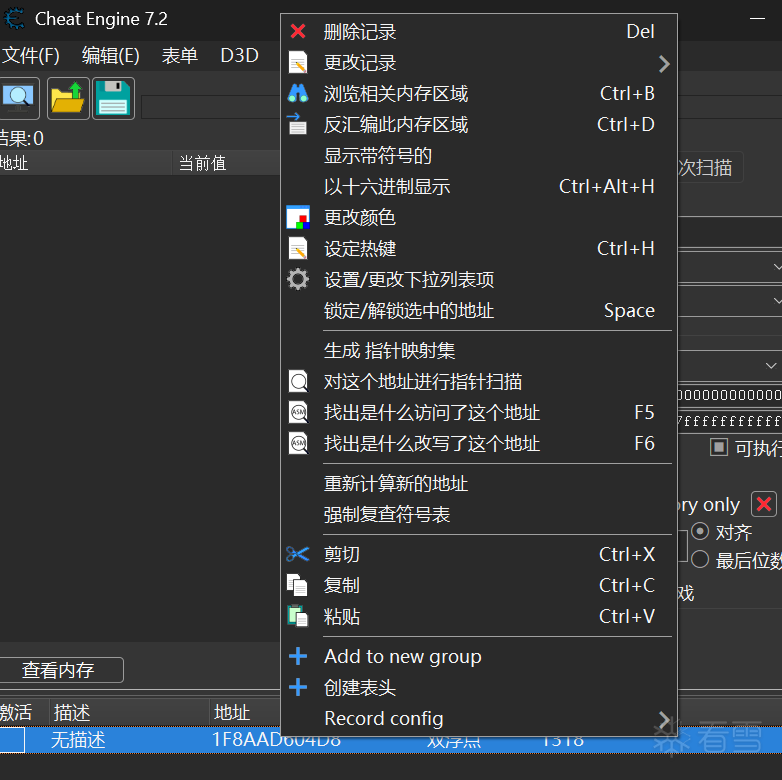
Task: Click the plus icon for 创建表头
Action: pos(298,687)
